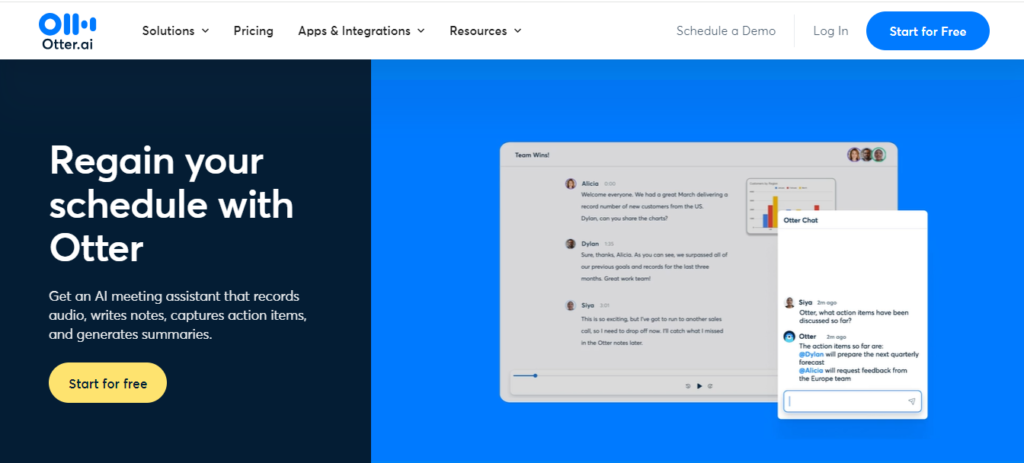1024x463 pixels.
Task: Expand the Resources dropdown
Action: pos(485,31)
